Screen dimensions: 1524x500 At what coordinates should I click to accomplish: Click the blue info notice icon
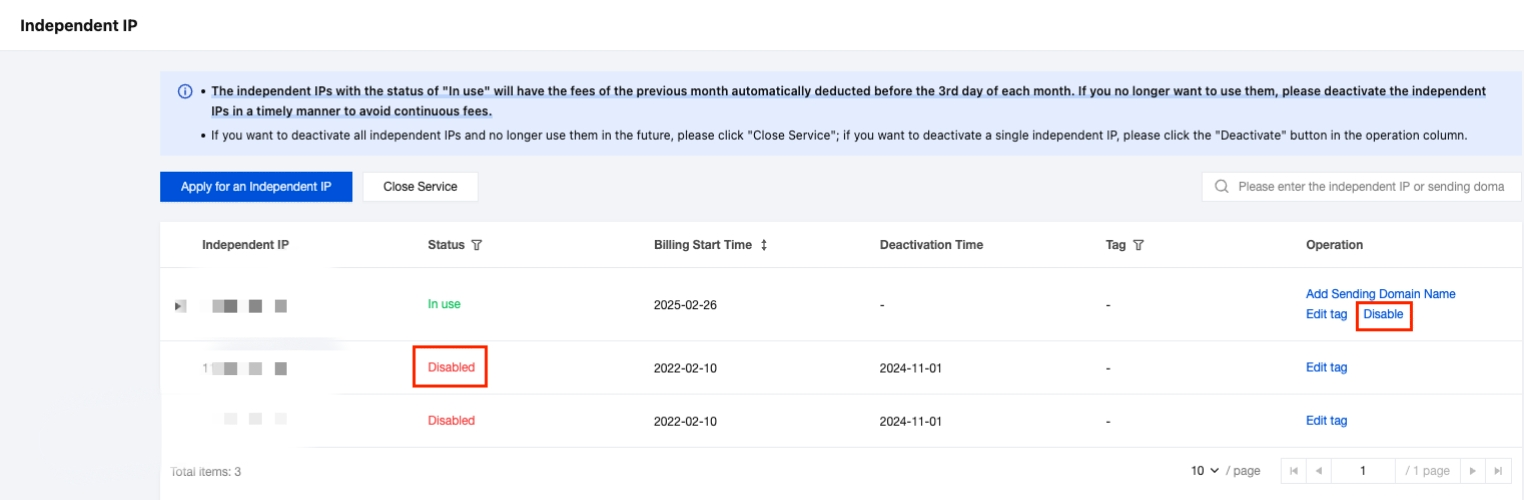pyautogui.click(x=185, y=91)
